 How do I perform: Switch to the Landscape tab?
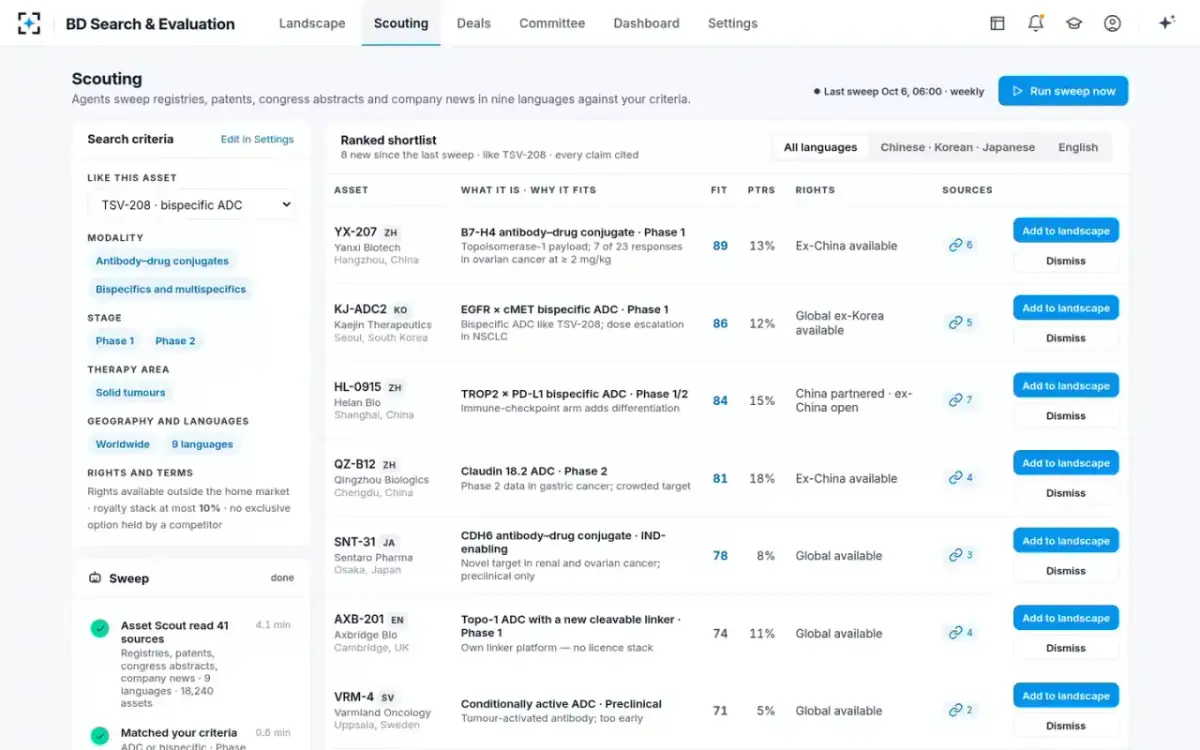click(x=312, y=23)
